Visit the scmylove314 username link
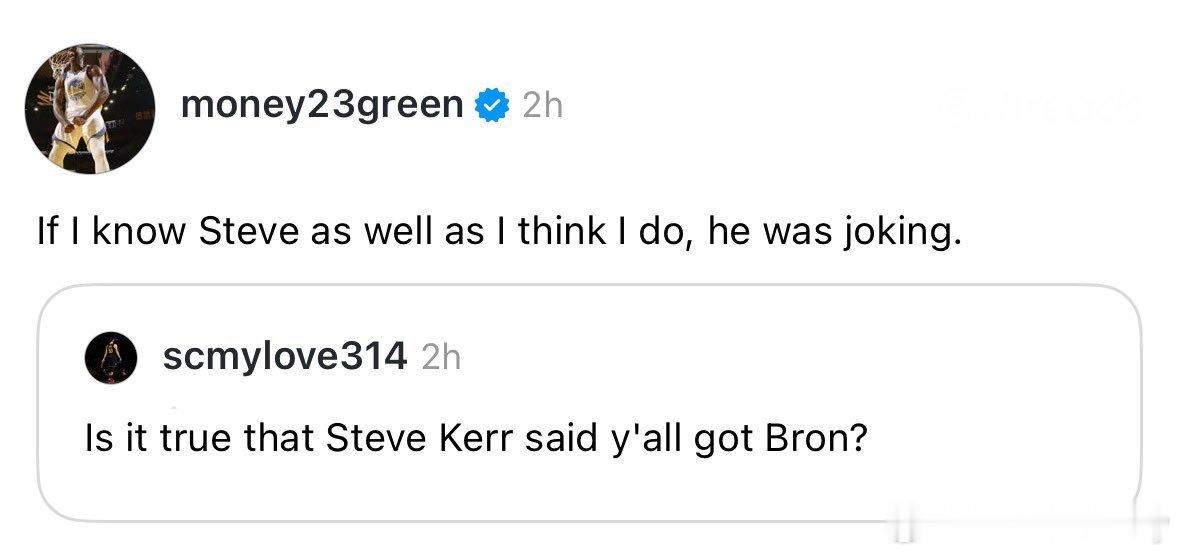This screenshot has width=1179, height=555. pyautogui.click(x=285, y=356)
